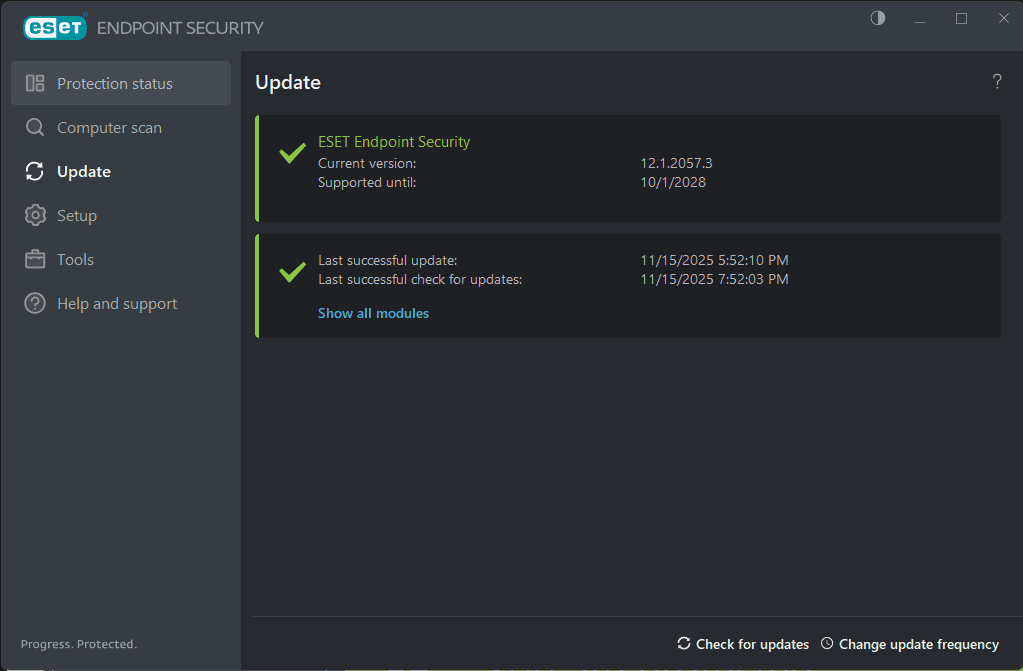Click the ESET logo
The width and height of the screenshot is (1023, 671).
pyautogui.click(x=55, y=27)
